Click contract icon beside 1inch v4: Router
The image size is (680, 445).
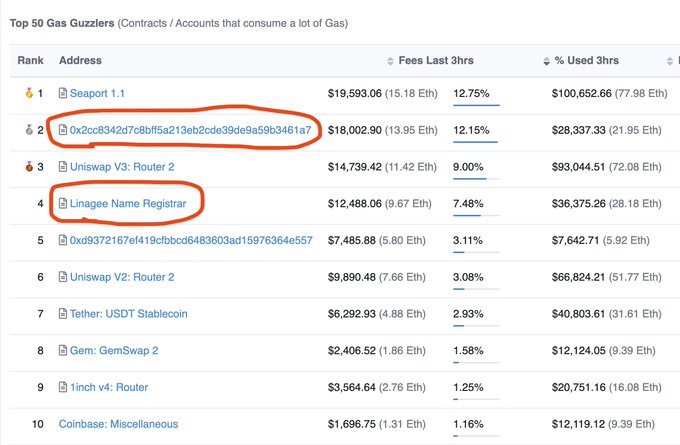tap(63, 387)
